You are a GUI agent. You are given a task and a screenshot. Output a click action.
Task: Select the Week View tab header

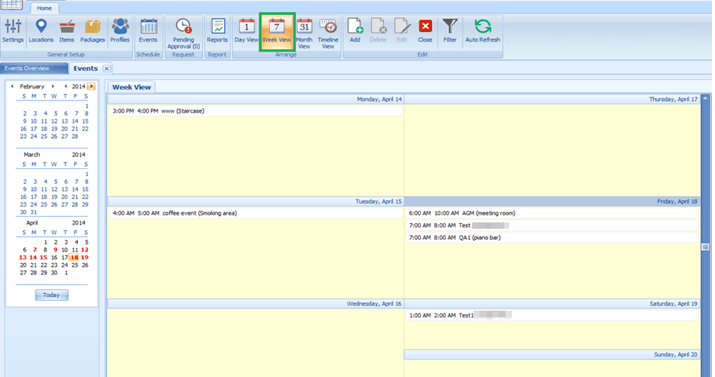pos(131,87)
